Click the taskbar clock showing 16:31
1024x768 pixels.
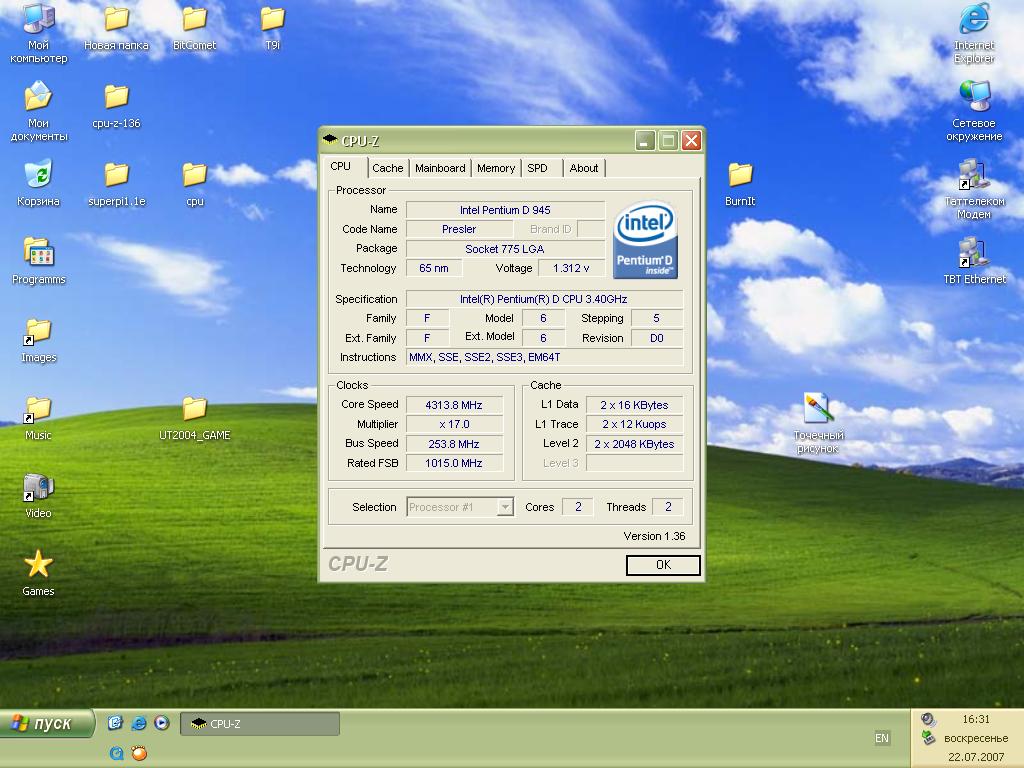pos(976,719)
